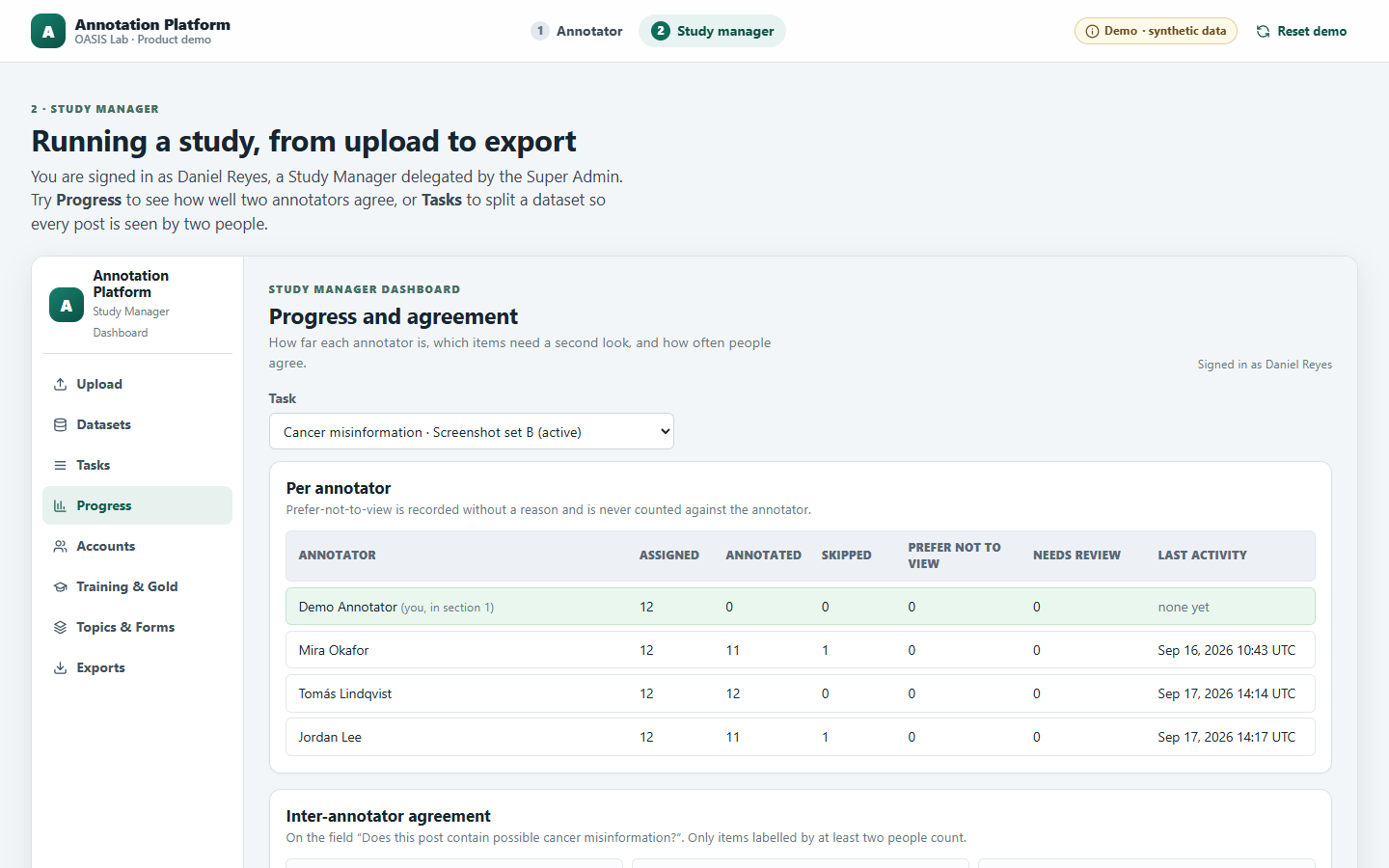Click the Upload icon in the sidebar

point(60,384)
